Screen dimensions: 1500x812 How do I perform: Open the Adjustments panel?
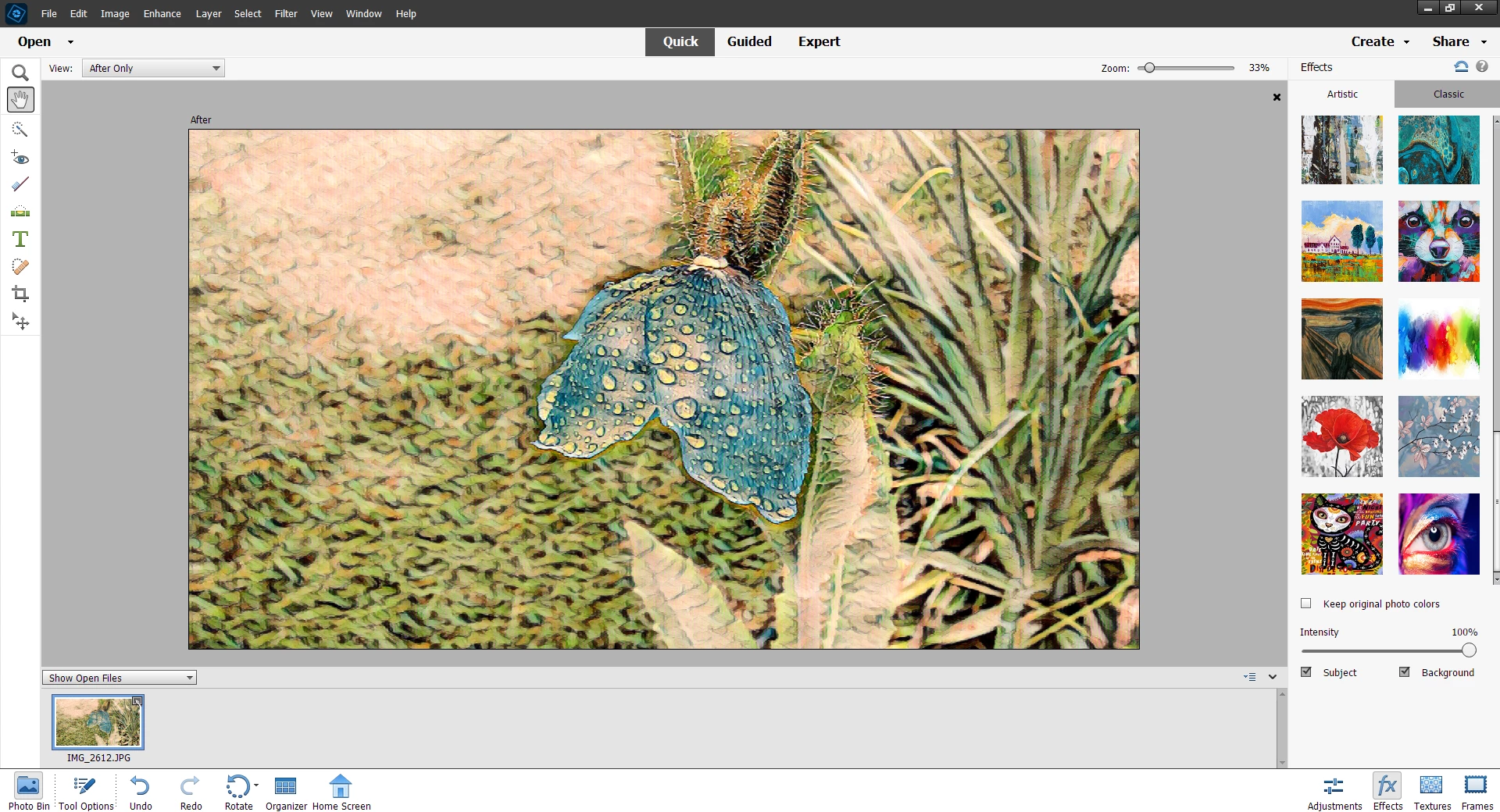(1334, 792)
